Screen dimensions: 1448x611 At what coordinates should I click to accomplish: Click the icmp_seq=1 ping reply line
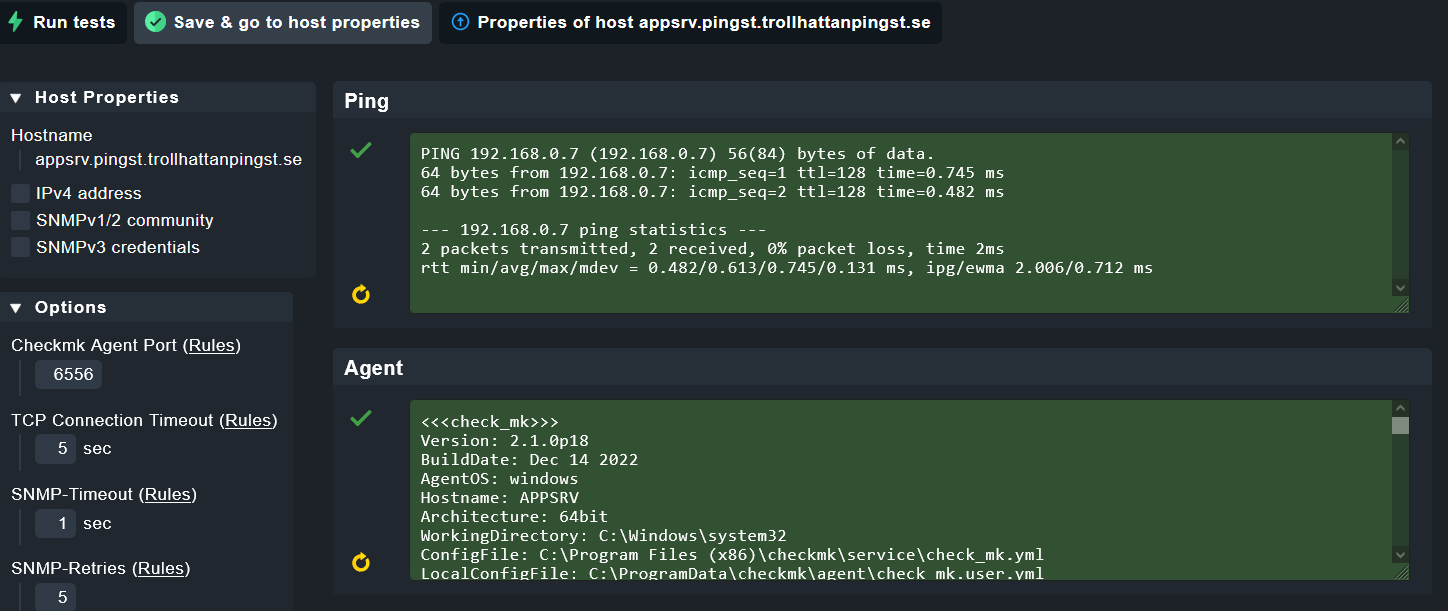click(712, 173)
